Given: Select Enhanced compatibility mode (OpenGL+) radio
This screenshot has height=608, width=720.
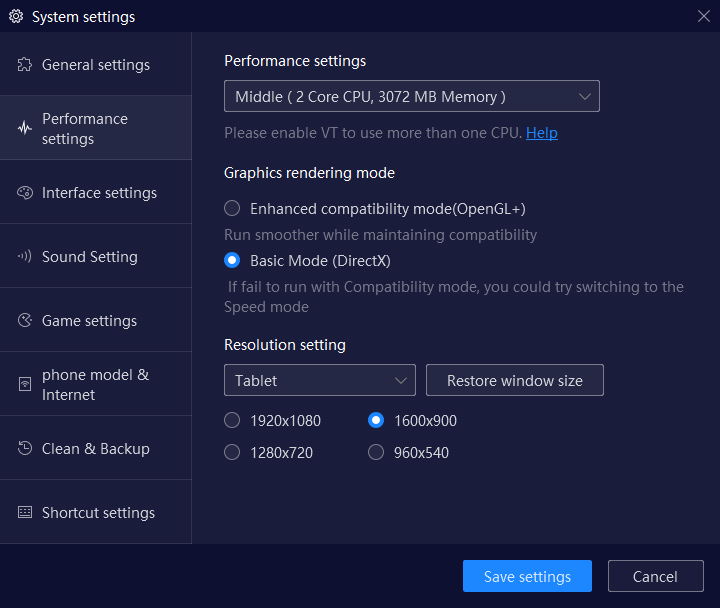Looking at the screenshot, I should [232, 208].
